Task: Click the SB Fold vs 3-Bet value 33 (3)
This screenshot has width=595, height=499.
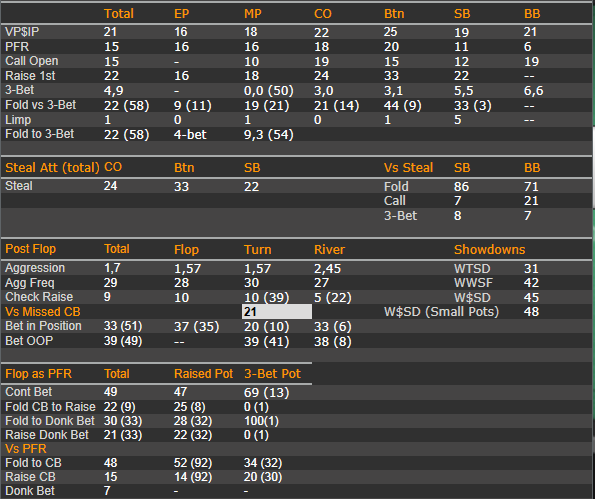Action: point(473,105)
